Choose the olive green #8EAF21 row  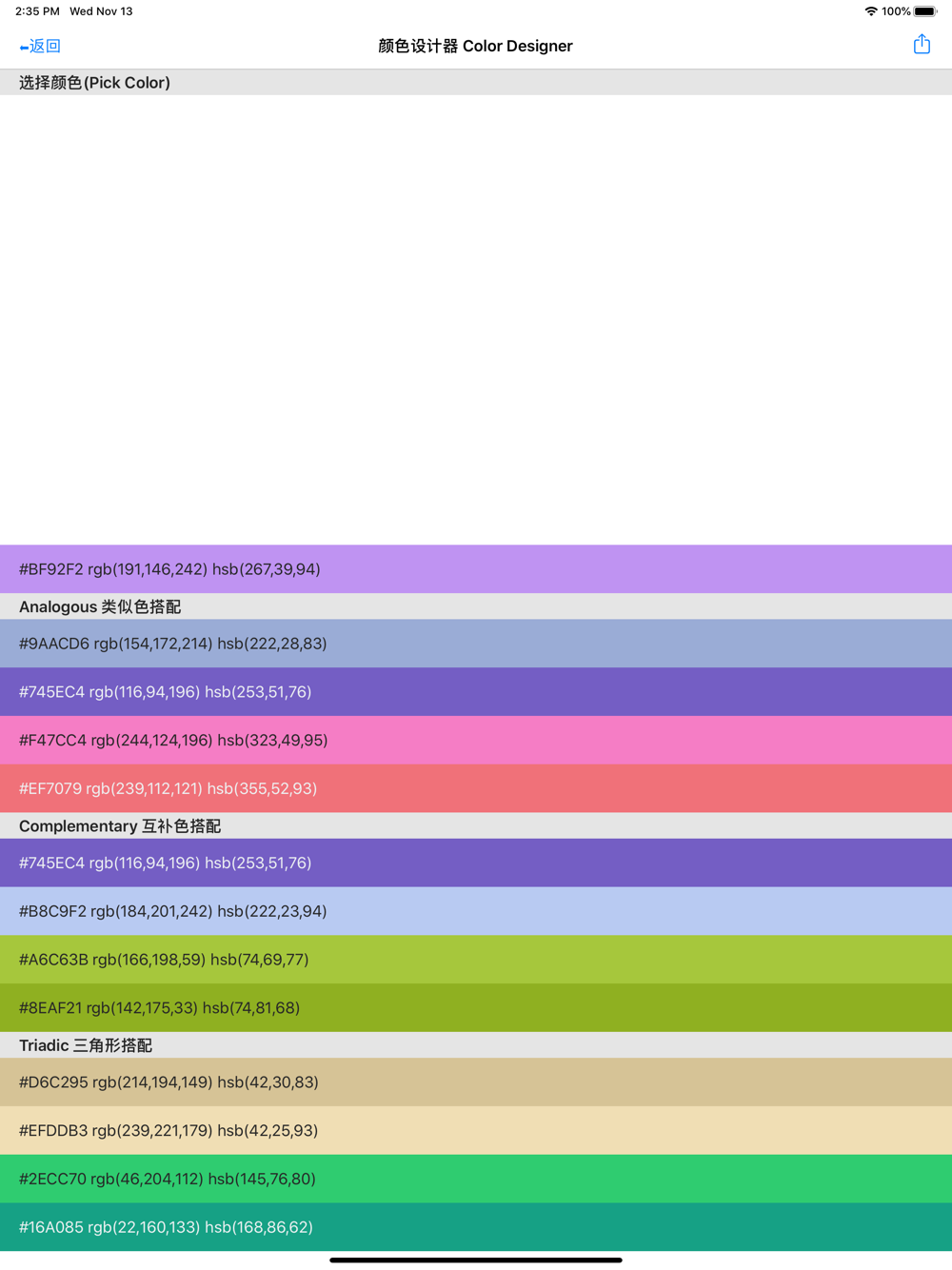(476, 1007)
